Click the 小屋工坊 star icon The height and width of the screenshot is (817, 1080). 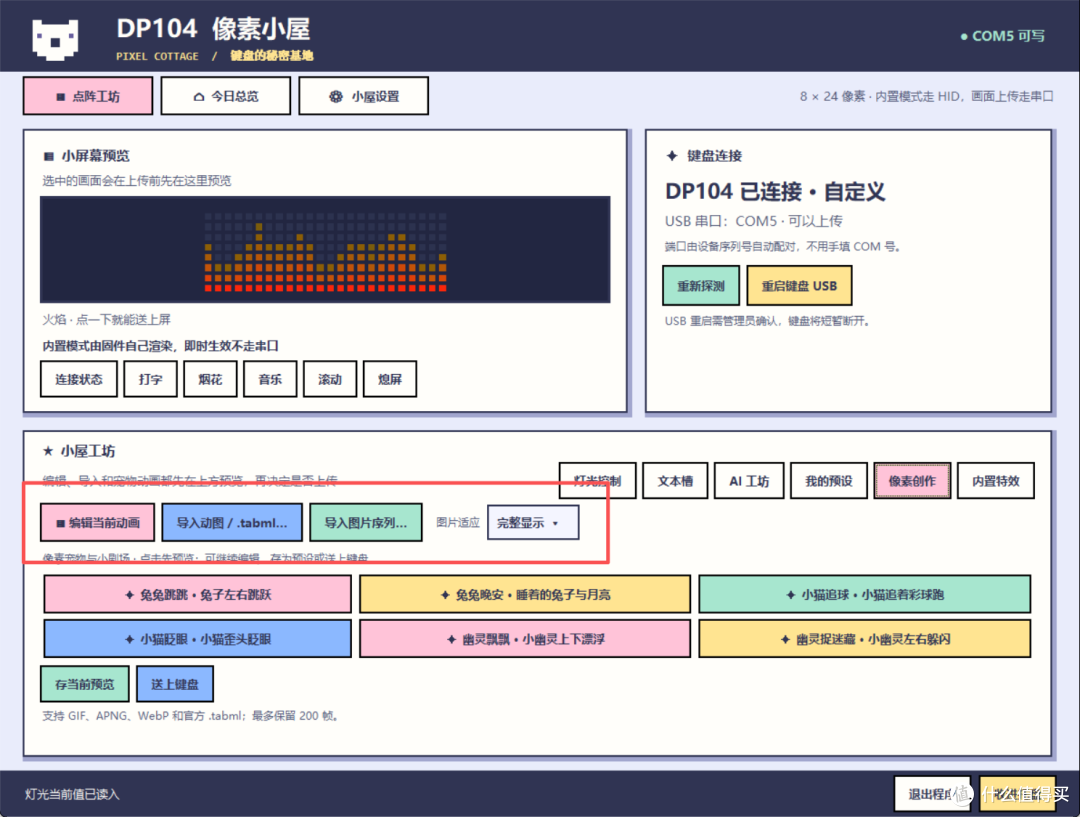point(48,451)
